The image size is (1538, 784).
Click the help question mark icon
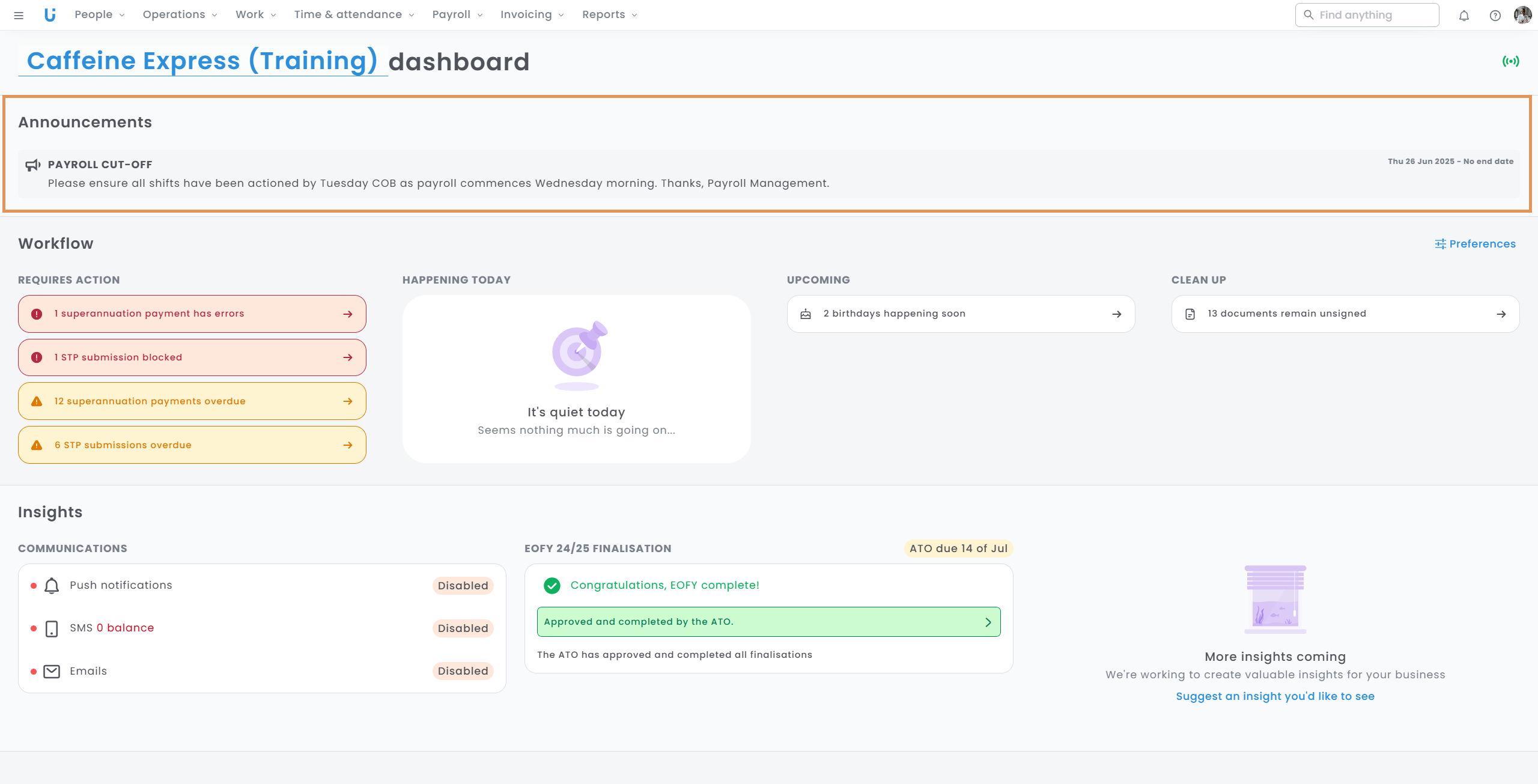(1495, 16)
